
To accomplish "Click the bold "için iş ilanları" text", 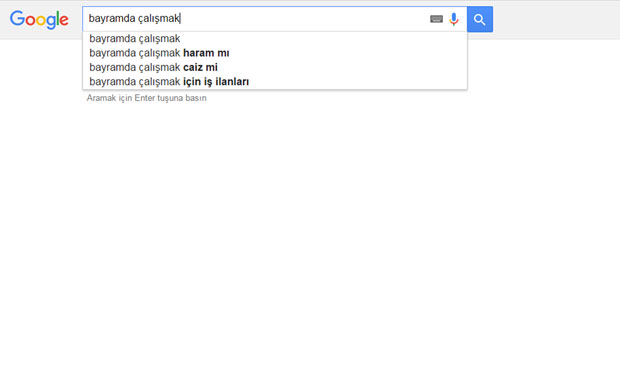I will click(x=216, y=82).
